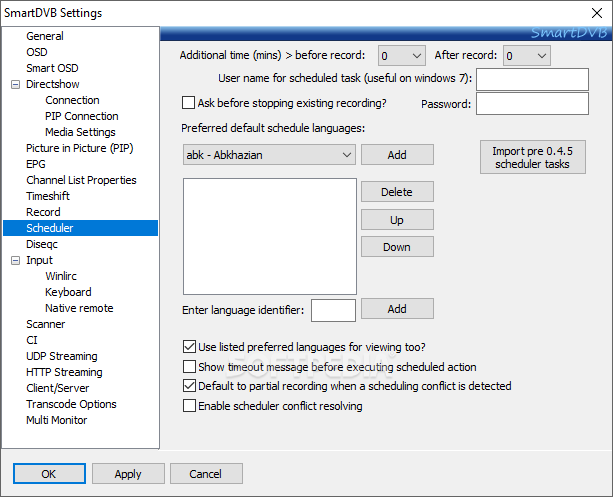Click the Delete language button
The width and height of the screenshot is (613, 497).
pyautogui.click(x=397, y=192)
